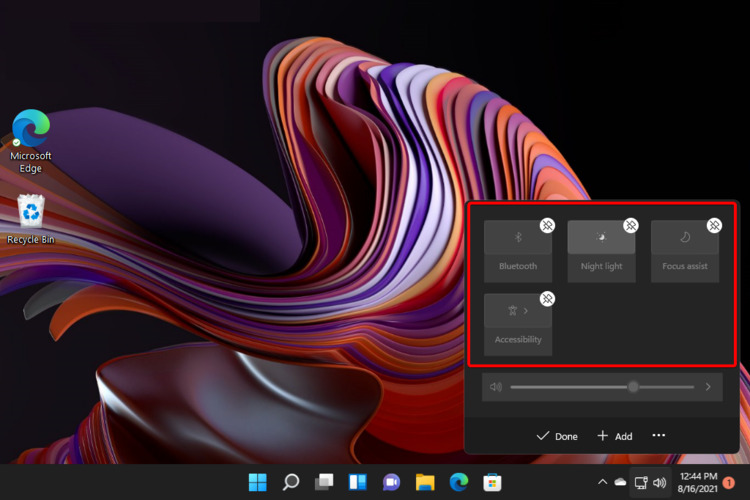750x500 pixels.
Task: Open the Widgets panel in taskbar
Action: click(x=356, y=483)
